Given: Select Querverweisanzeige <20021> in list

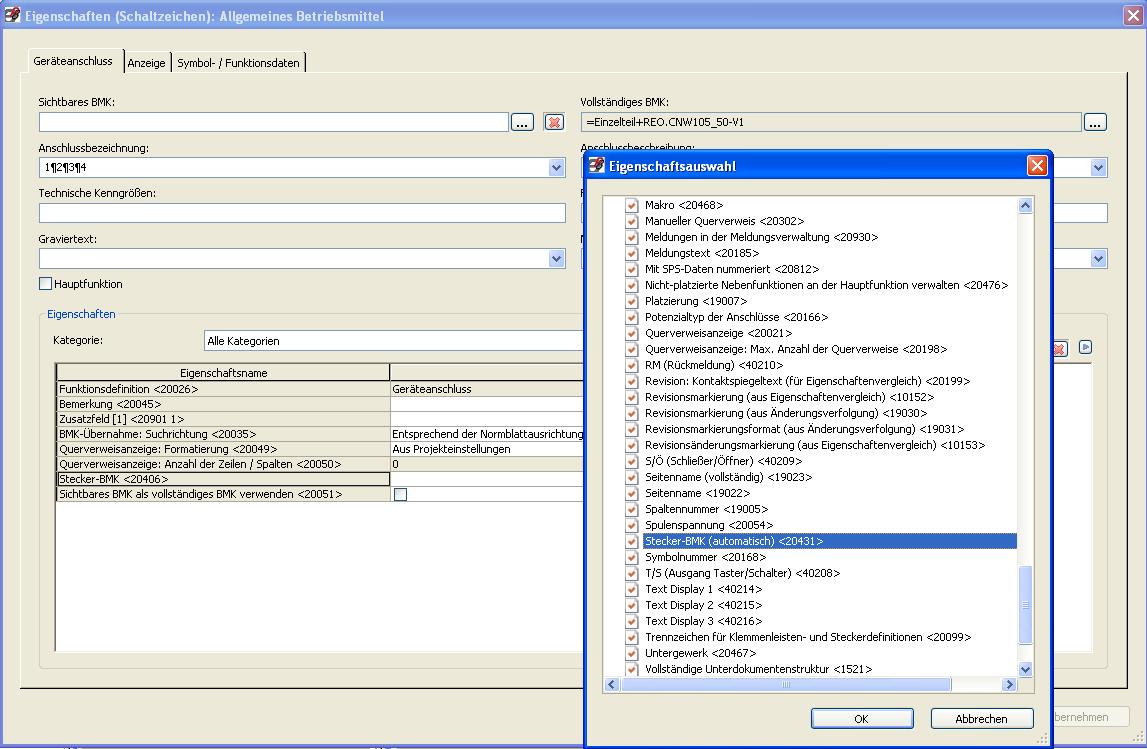Looking at the screenshot, I should coord(718,334).
